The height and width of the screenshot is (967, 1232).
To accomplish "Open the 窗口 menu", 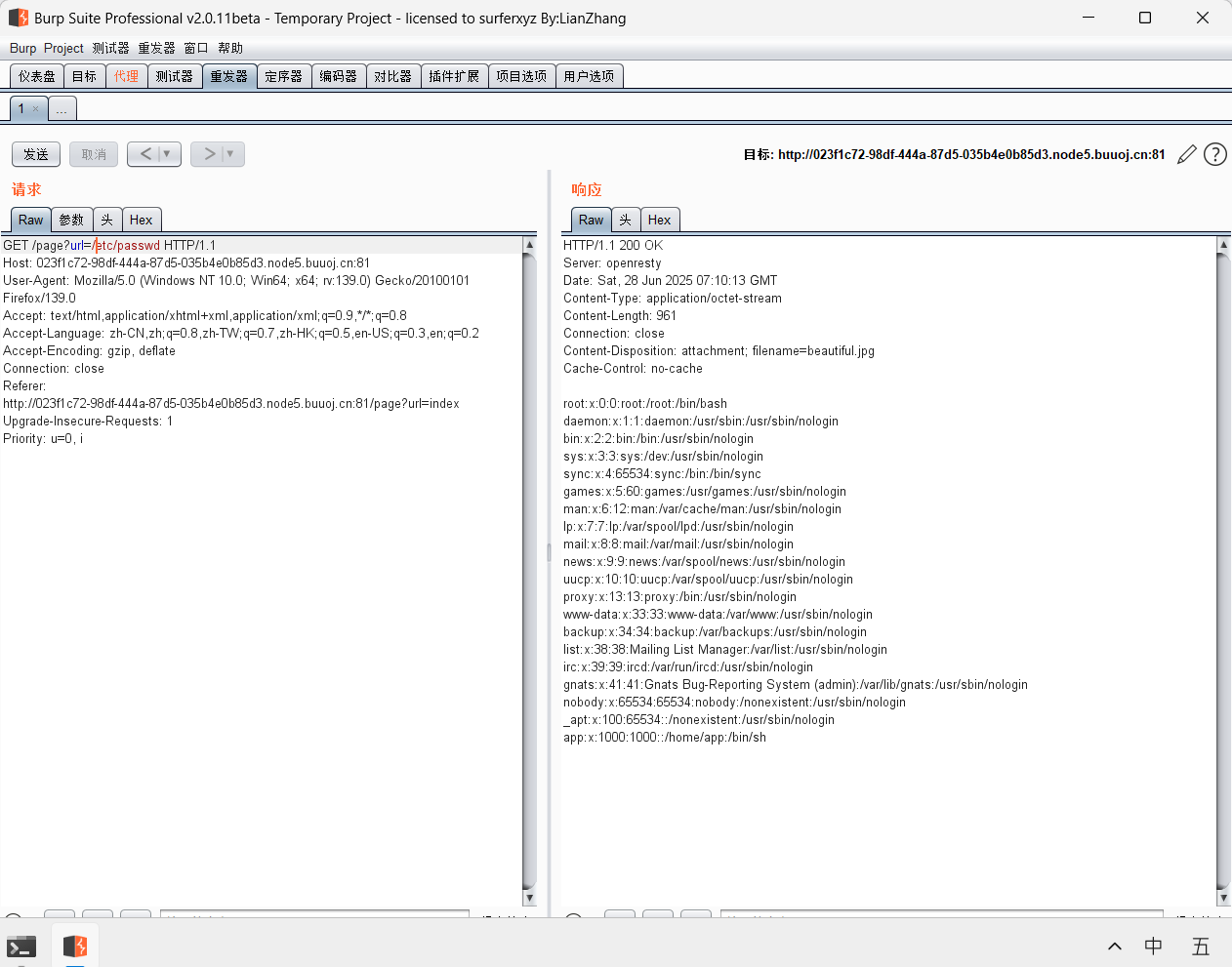I will pos(196,48).
